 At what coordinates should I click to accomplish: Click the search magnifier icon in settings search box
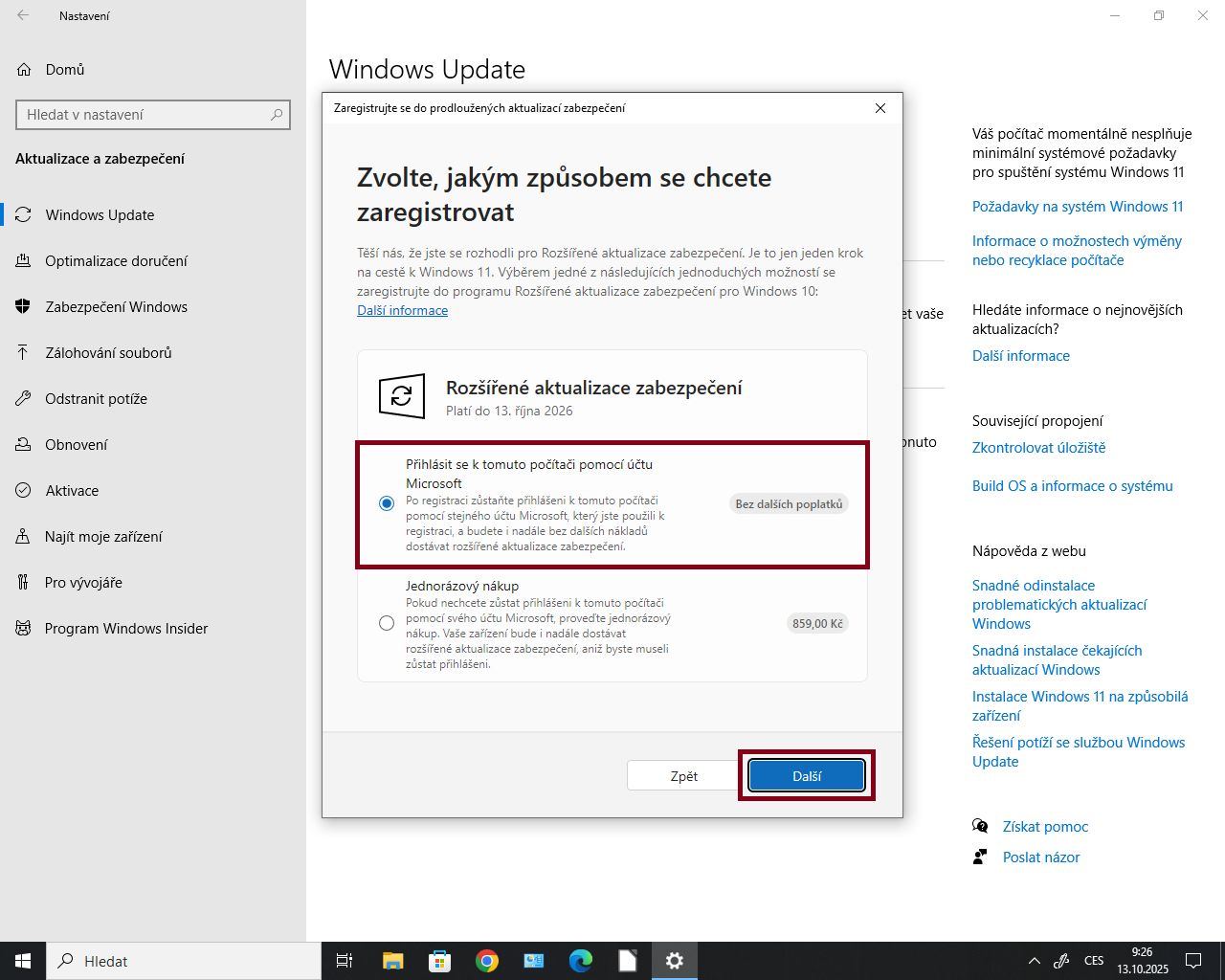[x=277, y=115]
